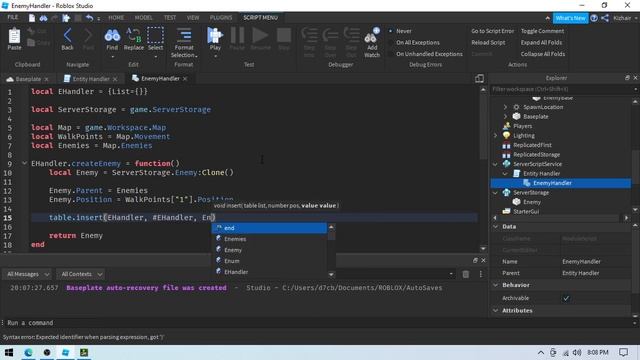Collapse the Behavior properties section
This screenshot has height=360, width=640.
[x=496, y=285]
